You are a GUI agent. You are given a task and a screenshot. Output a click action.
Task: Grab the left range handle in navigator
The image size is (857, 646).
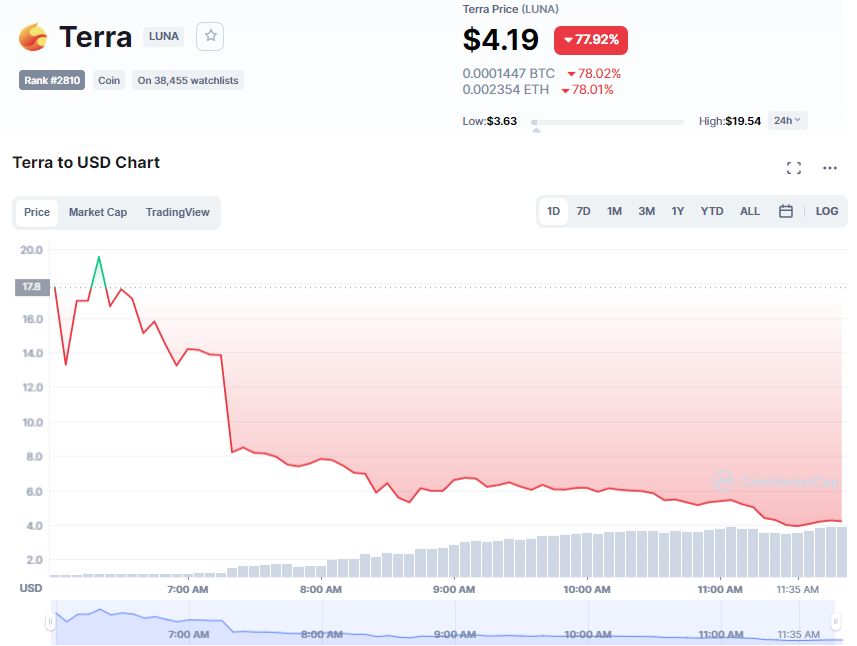click(x=50, y=622)
